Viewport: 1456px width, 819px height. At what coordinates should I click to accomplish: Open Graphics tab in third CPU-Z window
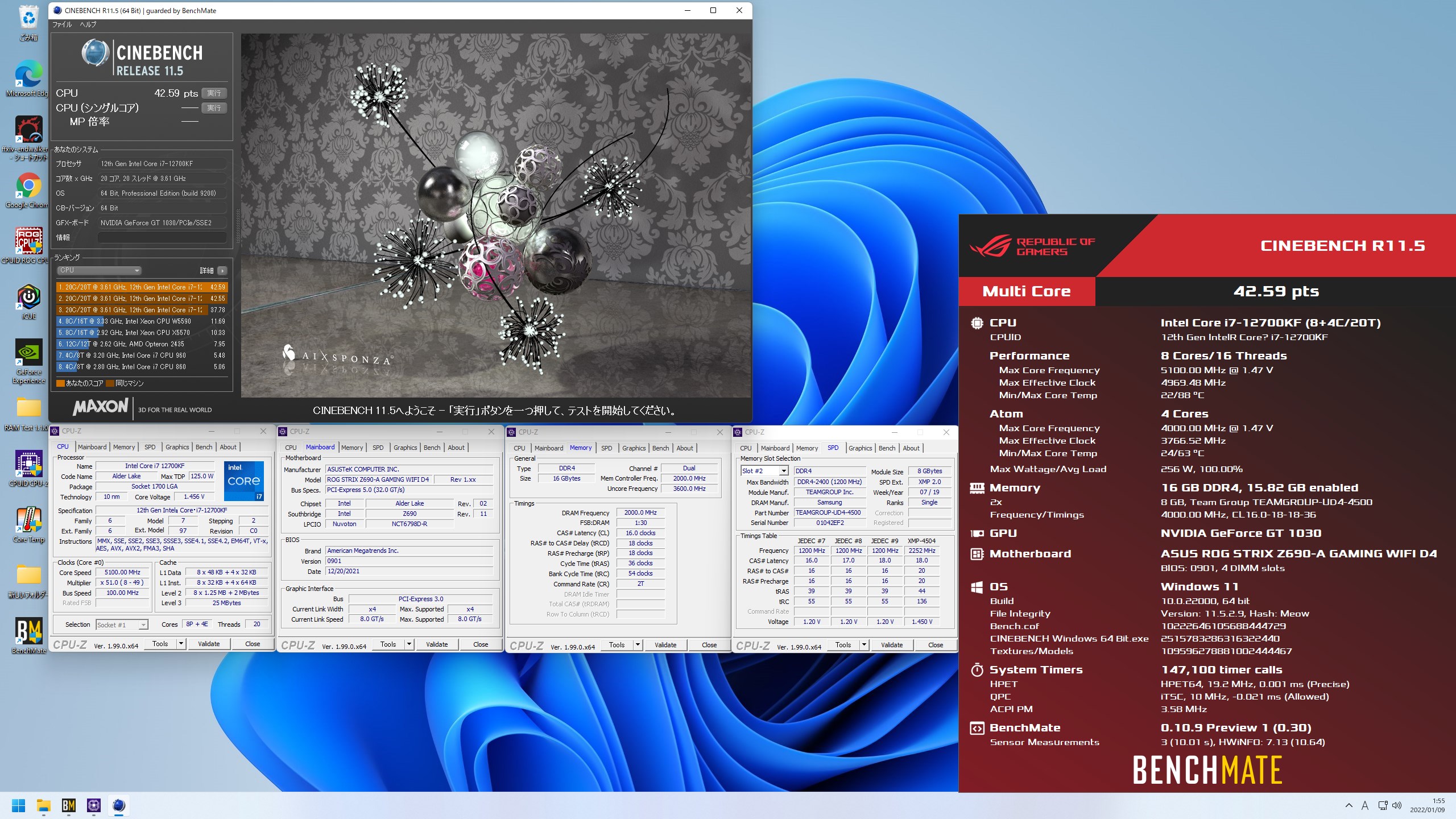pyautogui.click(x=634, y=448)
